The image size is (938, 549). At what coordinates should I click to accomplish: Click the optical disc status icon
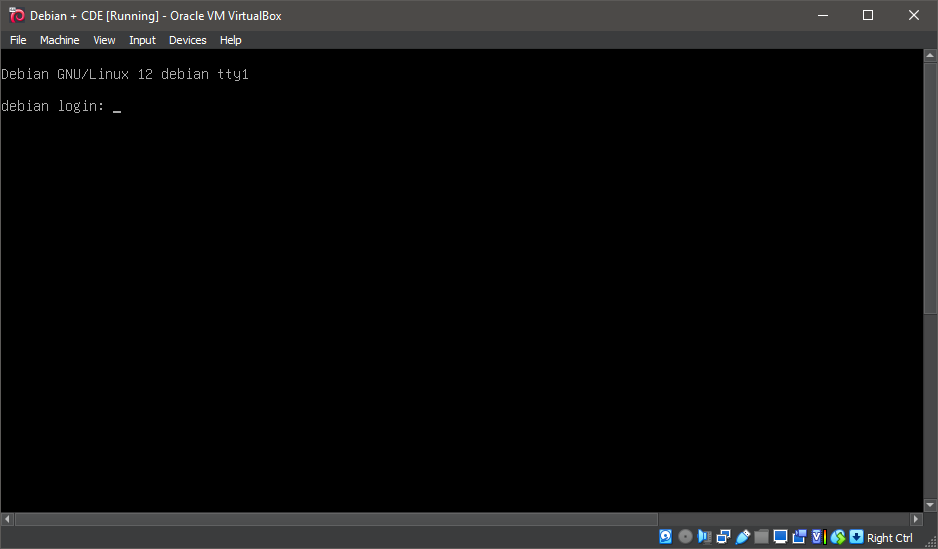point(685,537)
